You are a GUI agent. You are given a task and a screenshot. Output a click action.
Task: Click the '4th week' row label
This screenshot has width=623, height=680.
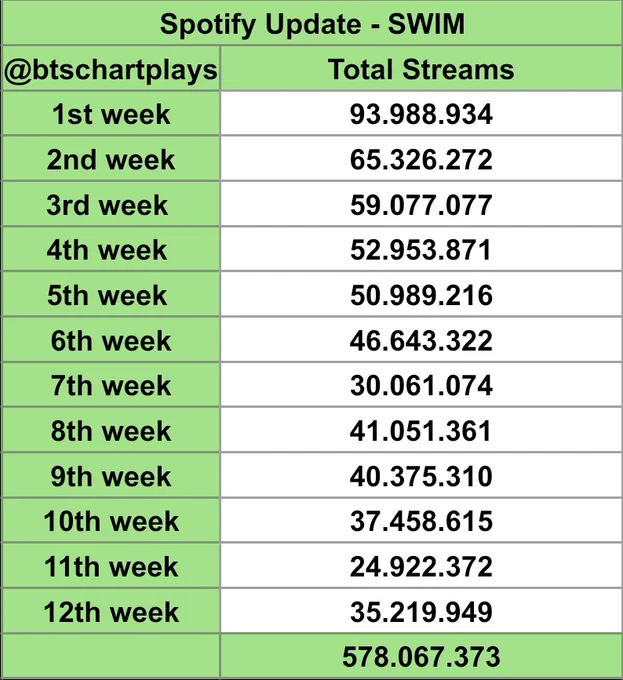coord(111,249)
